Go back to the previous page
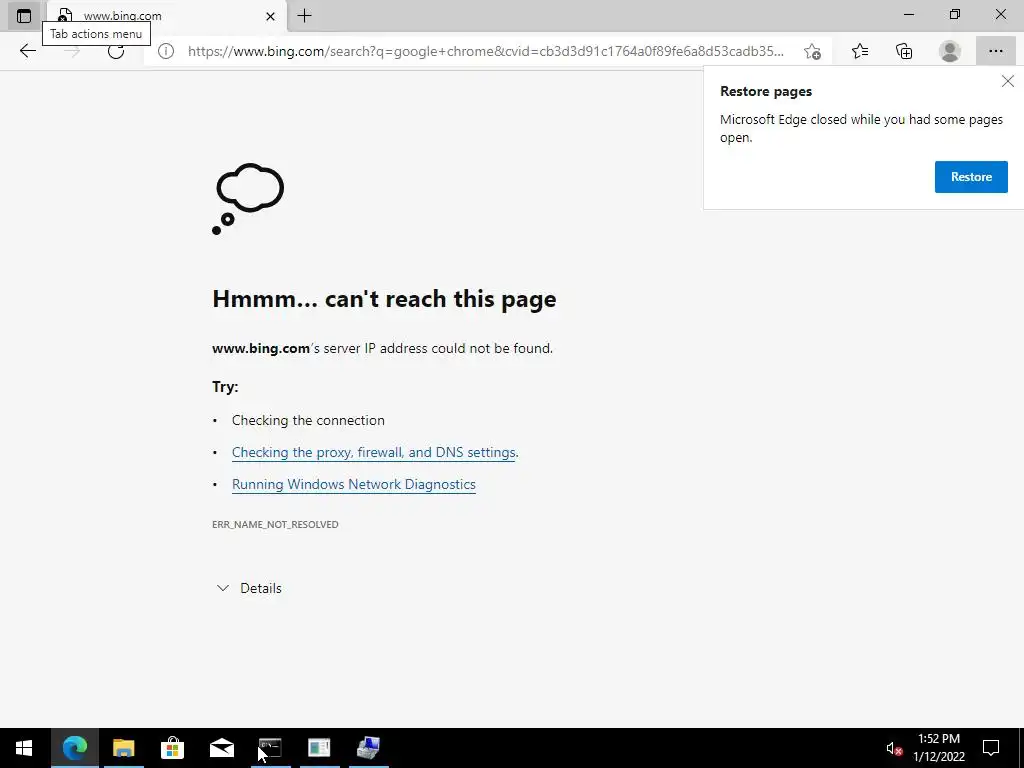This screenshot has height=768, width=1024. pos(27,51)
